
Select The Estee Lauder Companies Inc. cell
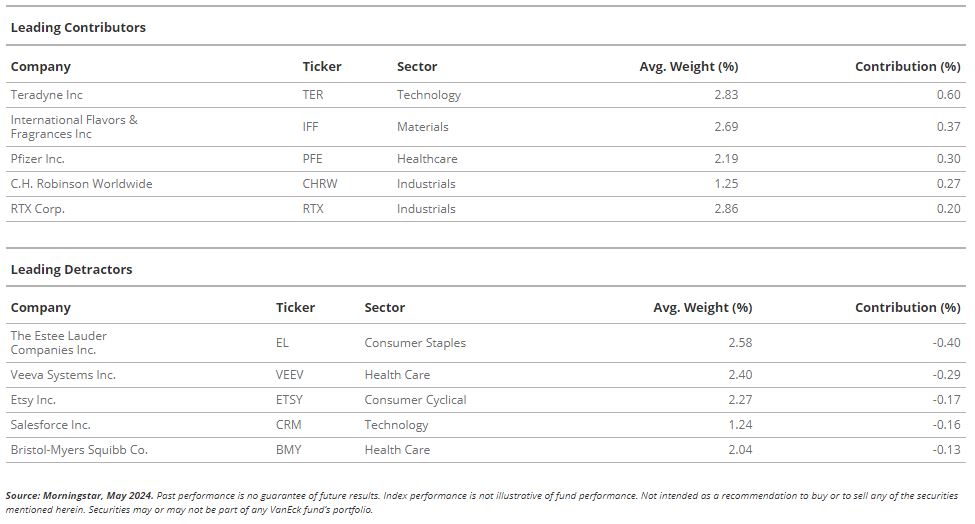tap(58, 342)
